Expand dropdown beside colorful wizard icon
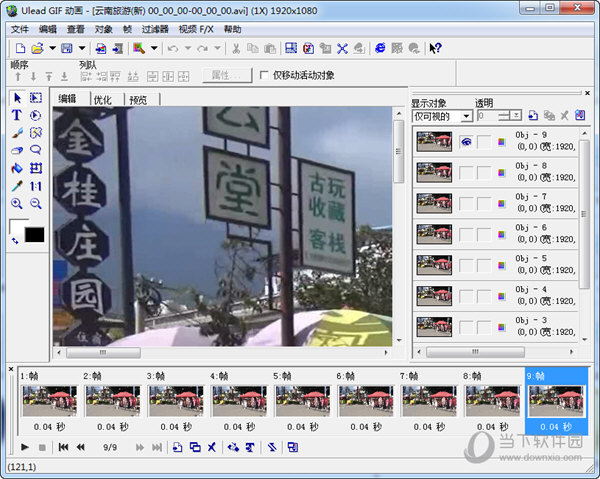The height and width of the screenshot is (479, 600). coord(154,48)
